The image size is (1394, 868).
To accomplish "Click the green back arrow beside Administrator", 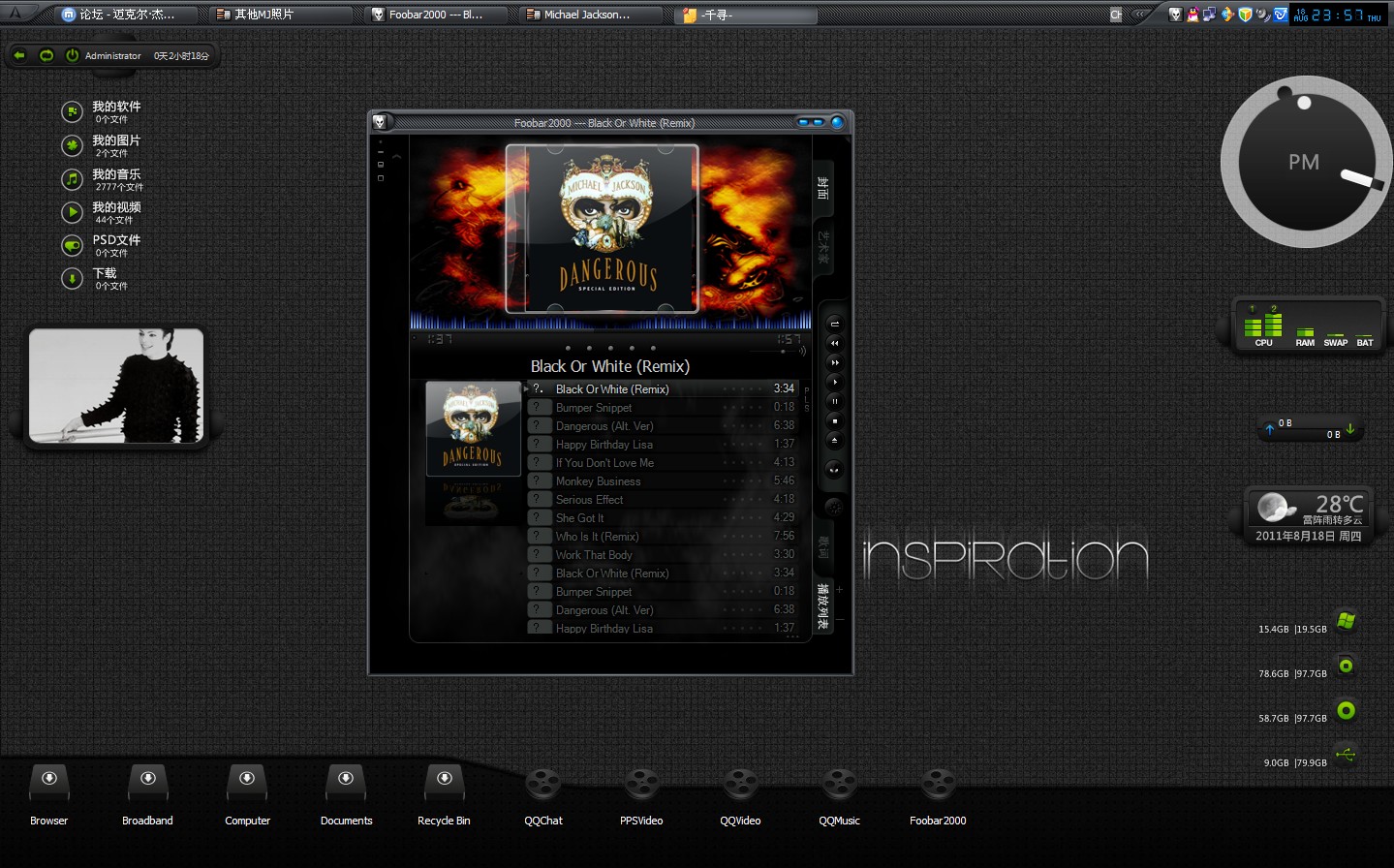I will (x=19, y=55).
